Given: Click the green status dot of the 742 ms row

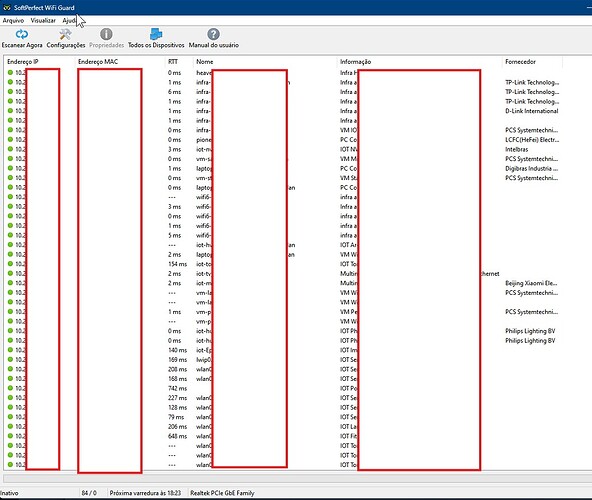Looking at the screenshot, I should coord(10,388).
